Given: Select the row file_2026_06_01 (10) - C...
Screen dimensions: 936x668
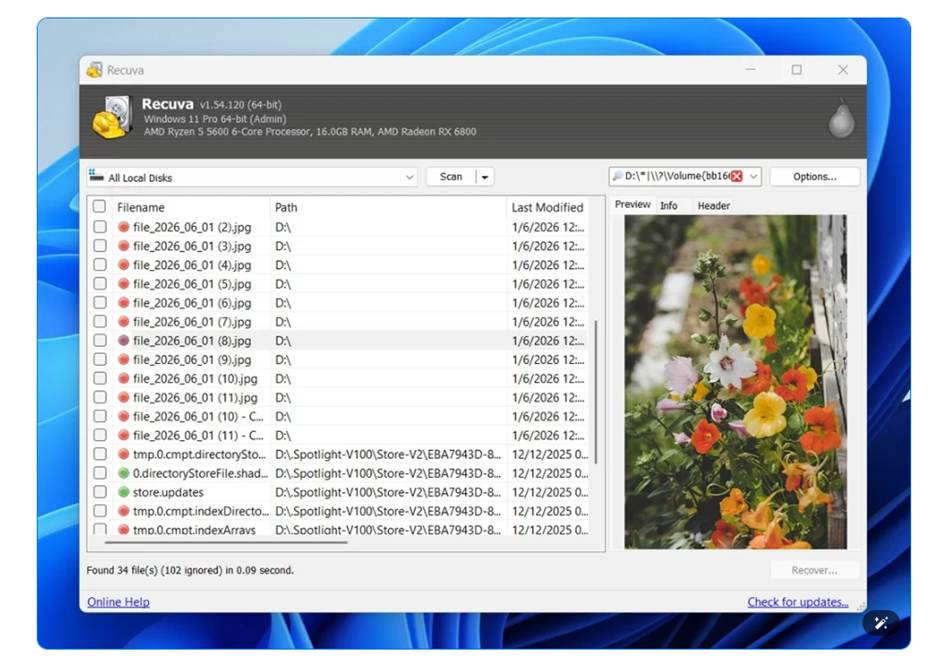Looking at the screenshot, I should tap(338, 416).
